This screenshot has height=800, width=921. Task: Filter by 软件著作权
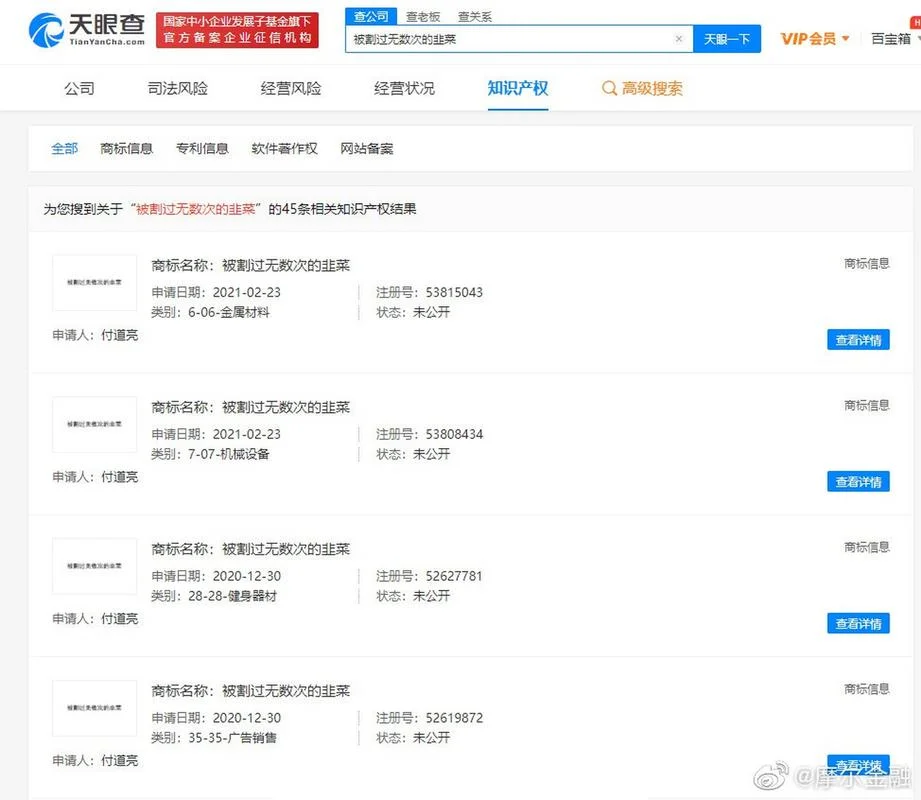284,148
